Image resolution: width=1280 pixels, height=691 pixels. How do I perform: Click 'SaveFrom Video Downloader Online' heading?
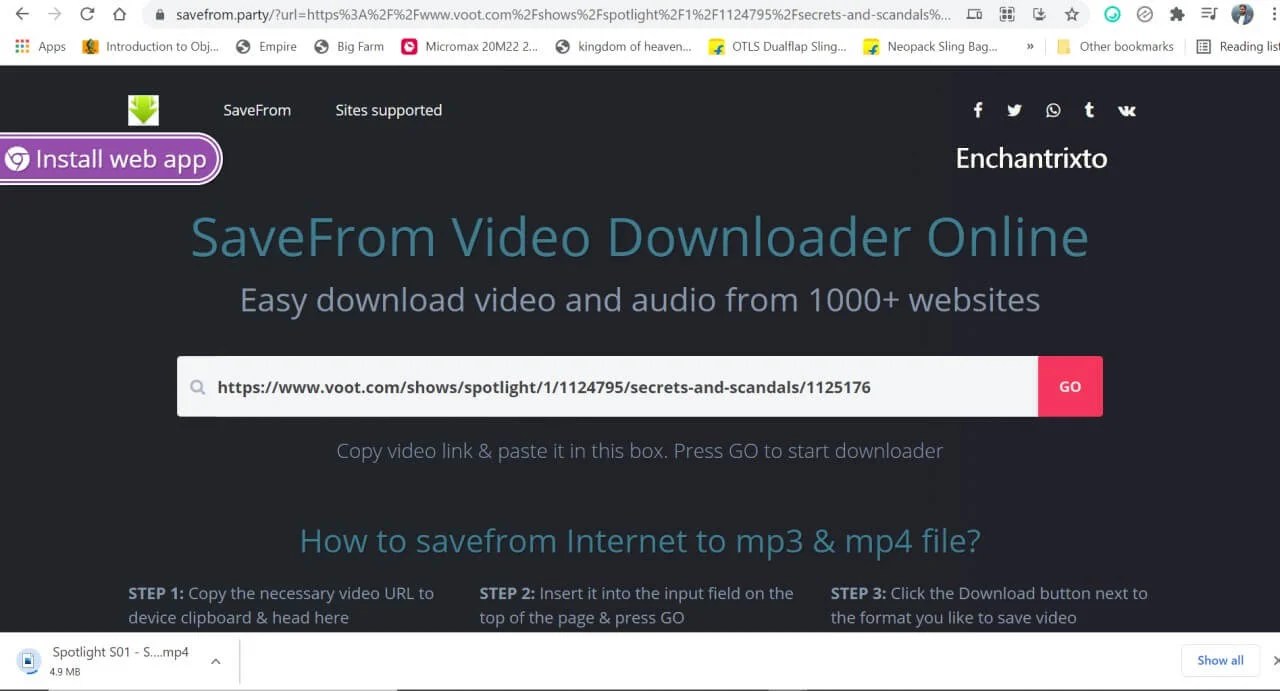click(x=639, y=237)
